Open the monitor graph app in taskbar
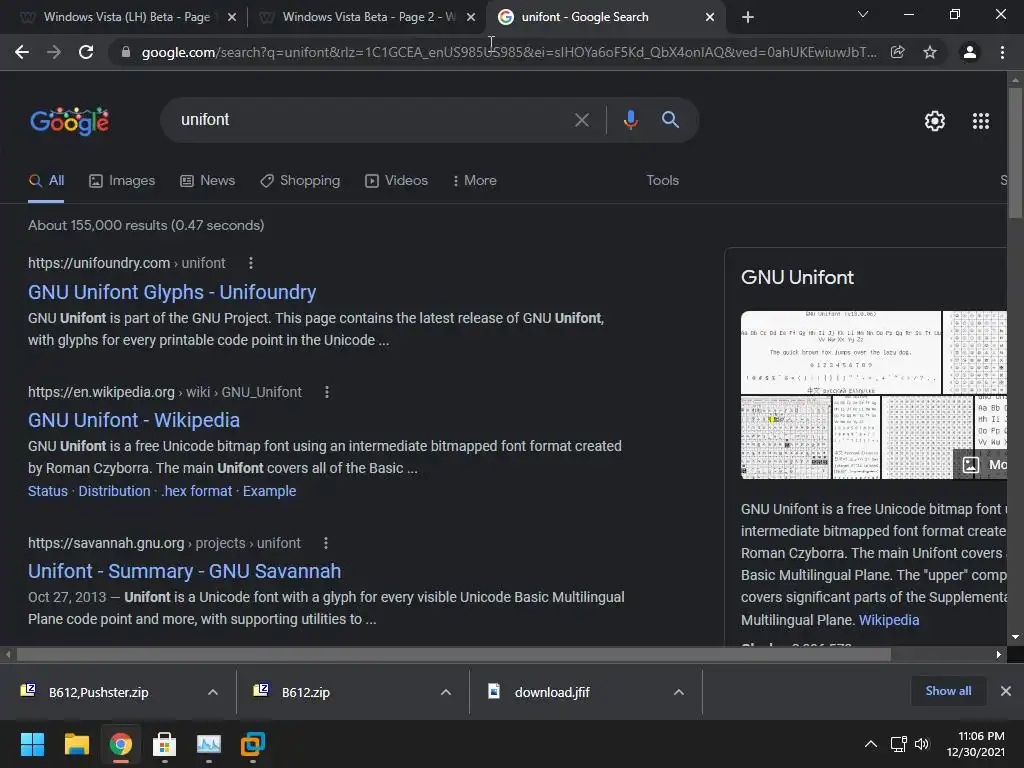The width and height of the screenshot is (1024, 768). pos(209,744)
